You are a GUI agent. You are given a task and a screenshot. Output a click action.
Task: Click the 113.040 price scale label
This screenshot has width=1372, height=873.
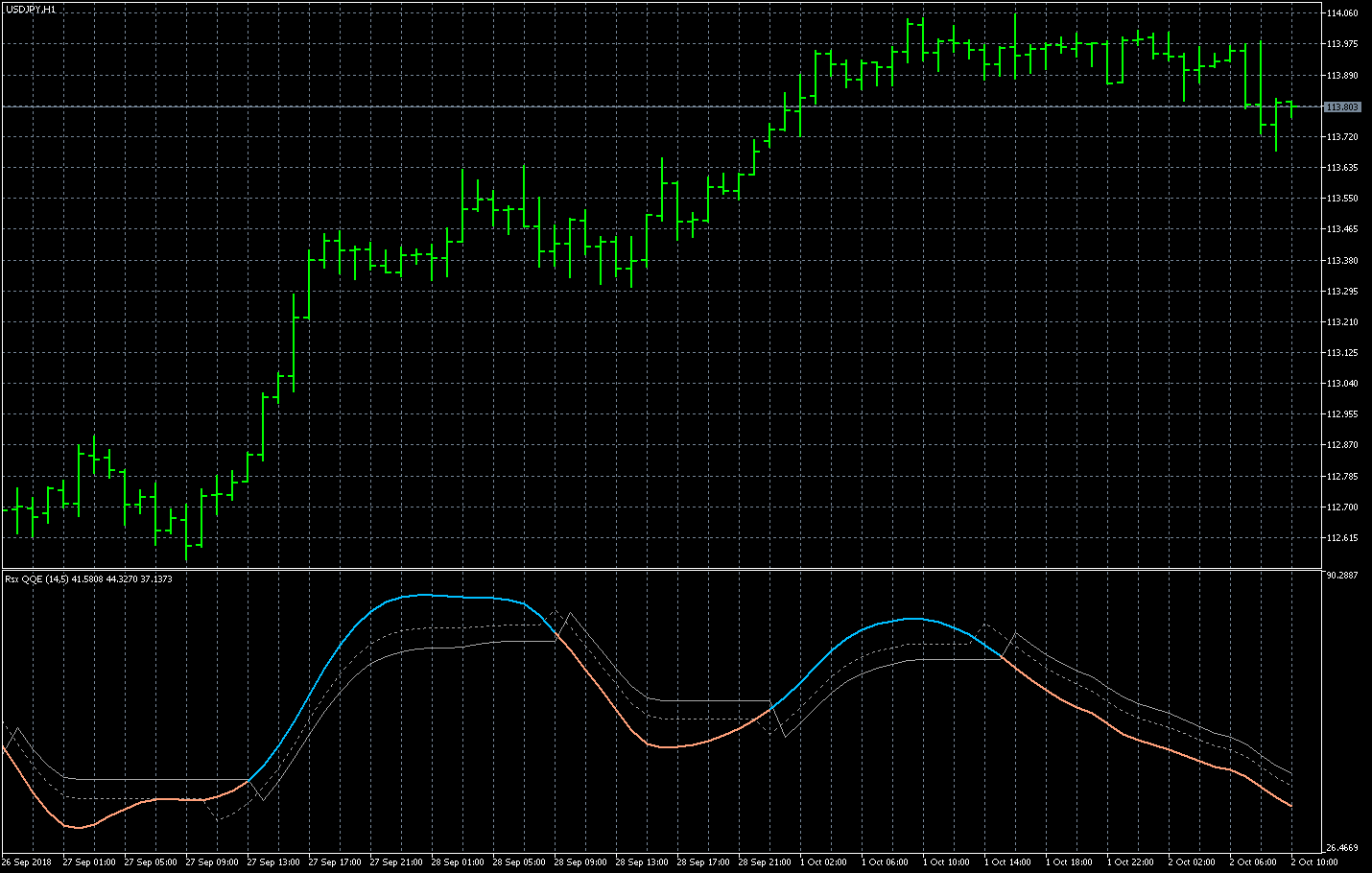click(x=1341, y=384)
